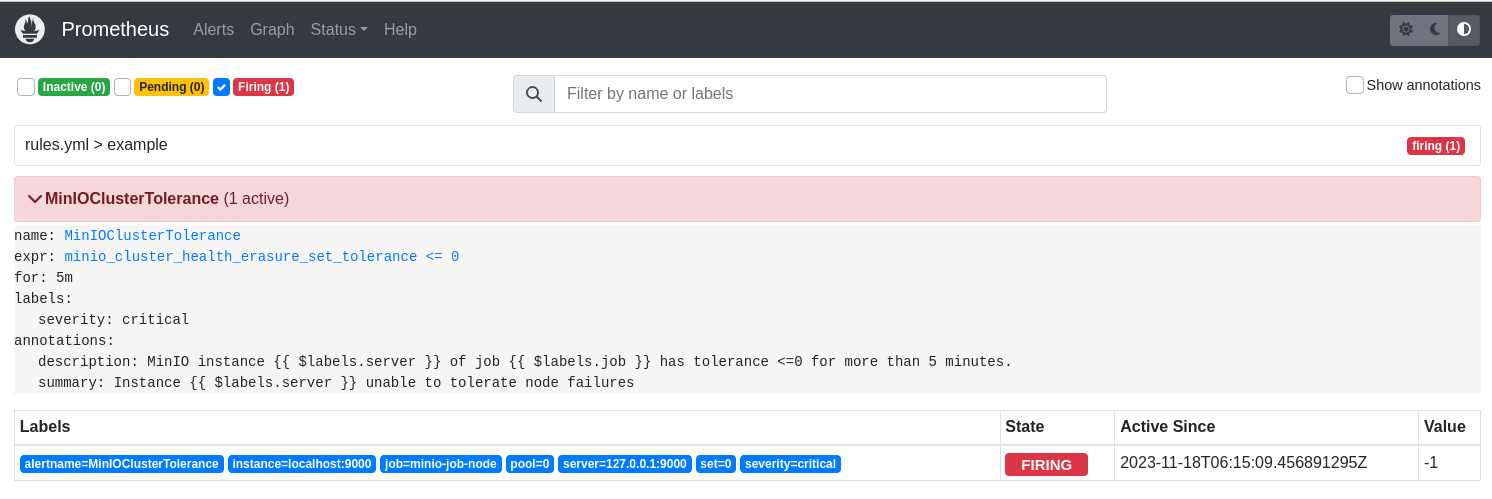Open the Alerts page

[x=213, y=30]
